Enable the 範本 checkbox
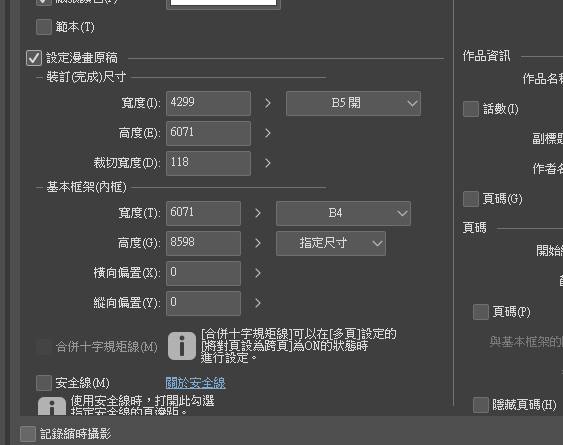The height and width of the screenshot is (445, 563). 44,27
